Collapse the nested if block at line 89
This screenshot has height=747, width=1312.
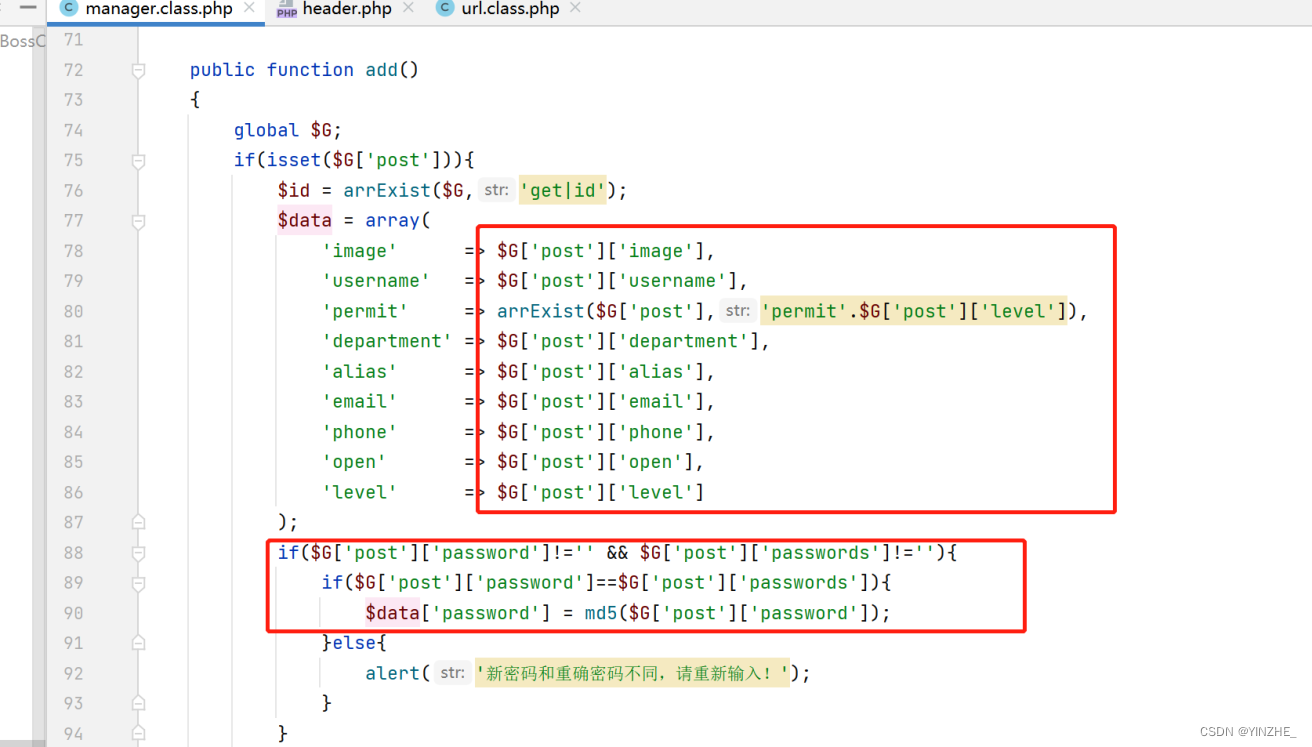tap(138, 582)
